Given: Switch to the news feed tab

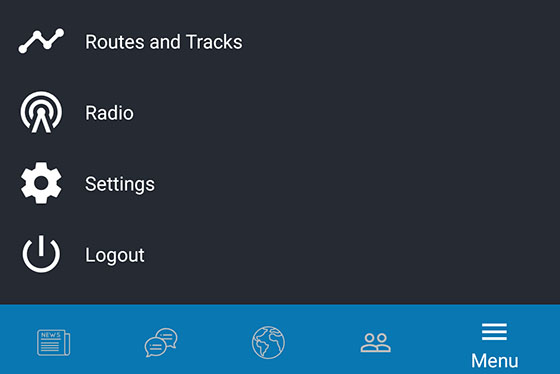Looking at the screenshot, I should click(x=54, y=342).
